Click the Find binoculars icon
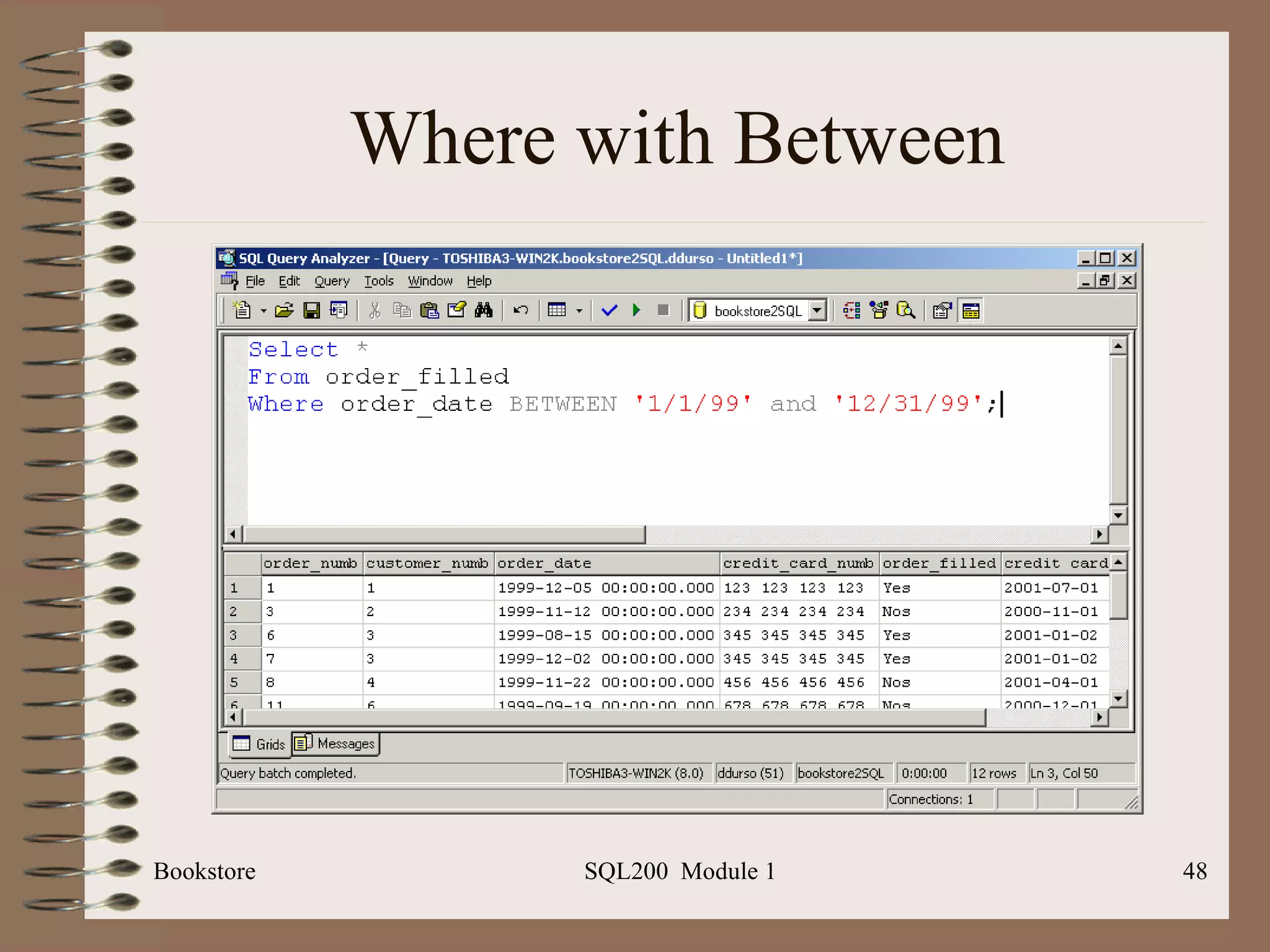The height and width of the screenshot is (952, 1270). (x=484, y=310)
